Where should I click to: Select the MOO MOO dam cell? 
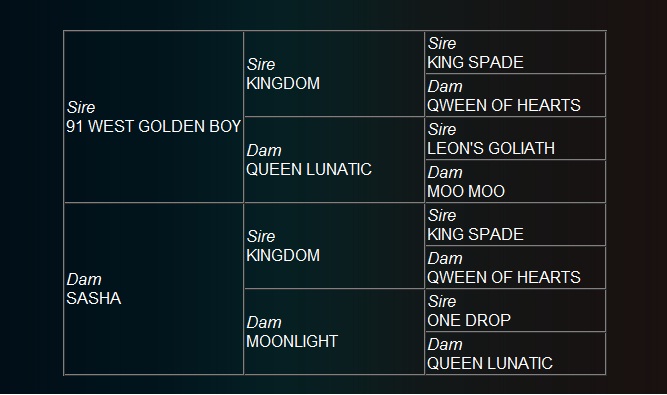click(x=515, y=182)
